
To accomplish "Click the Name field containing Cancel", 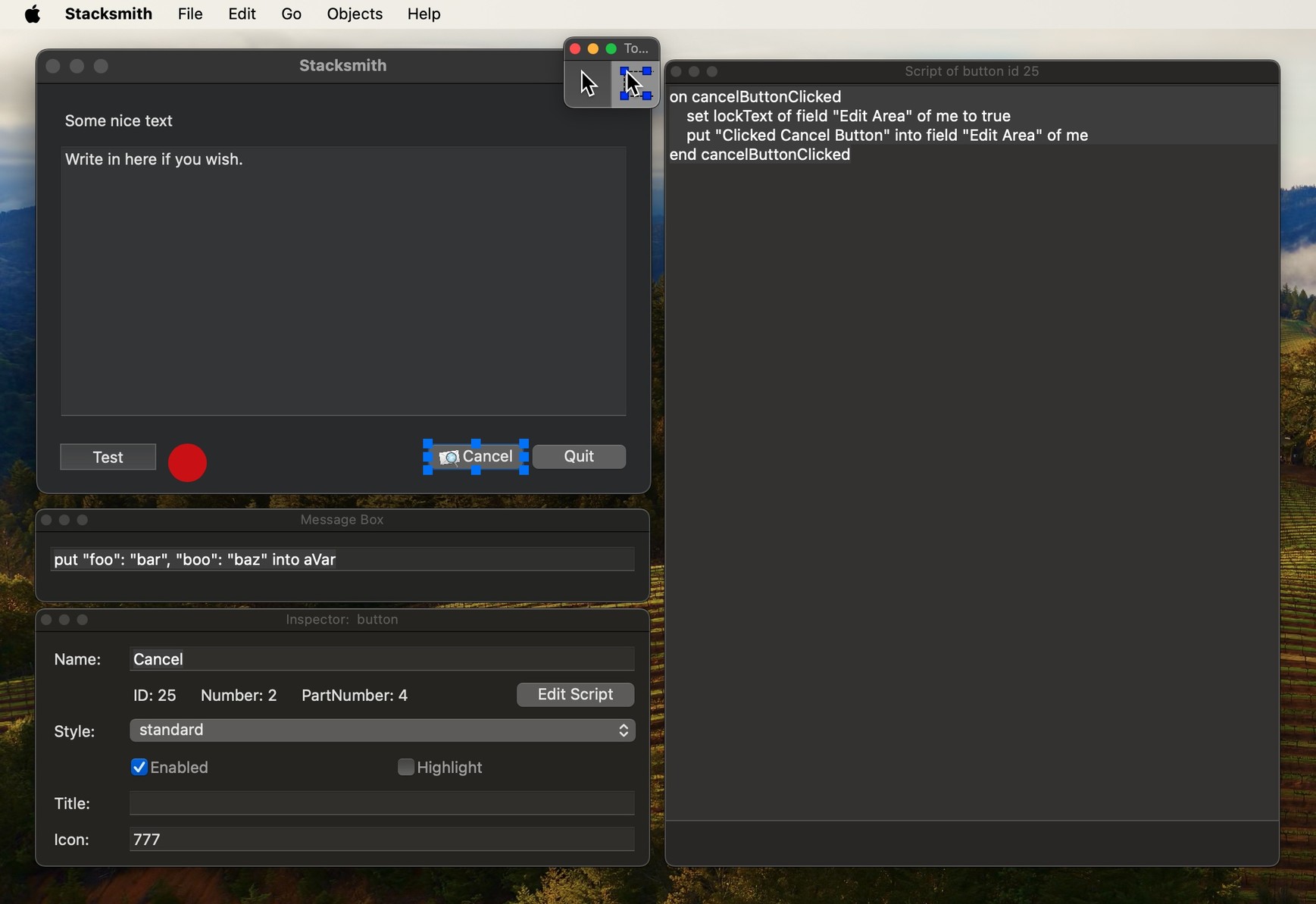I will coord(383,658).
